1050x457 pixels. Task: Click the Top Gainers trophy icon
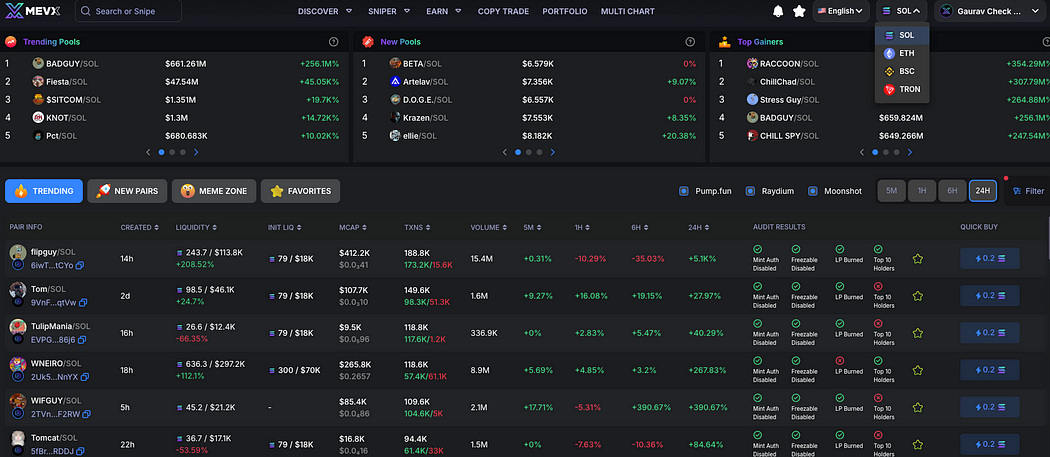(x=724, y=42)
